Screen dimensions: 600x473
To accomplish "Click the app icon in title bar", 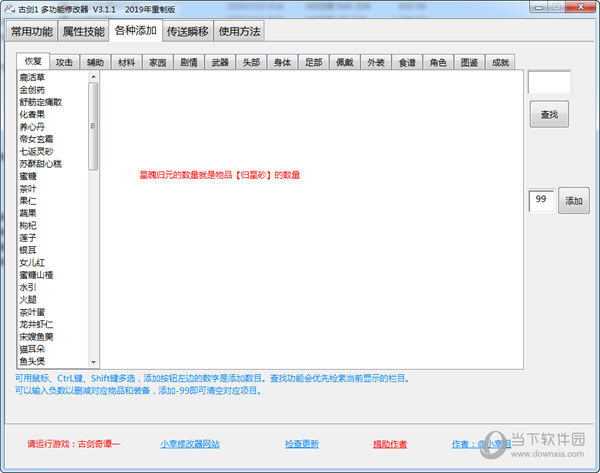I will tap(10, 9).
